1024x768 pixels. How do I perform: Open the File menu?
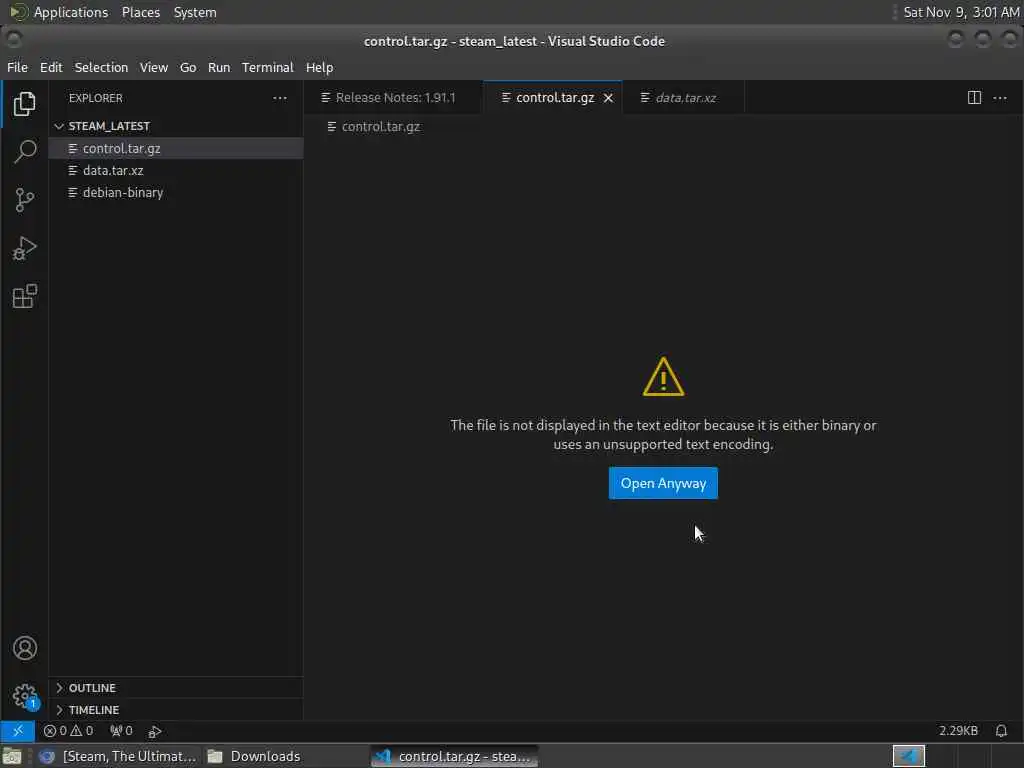coord(17,67)
